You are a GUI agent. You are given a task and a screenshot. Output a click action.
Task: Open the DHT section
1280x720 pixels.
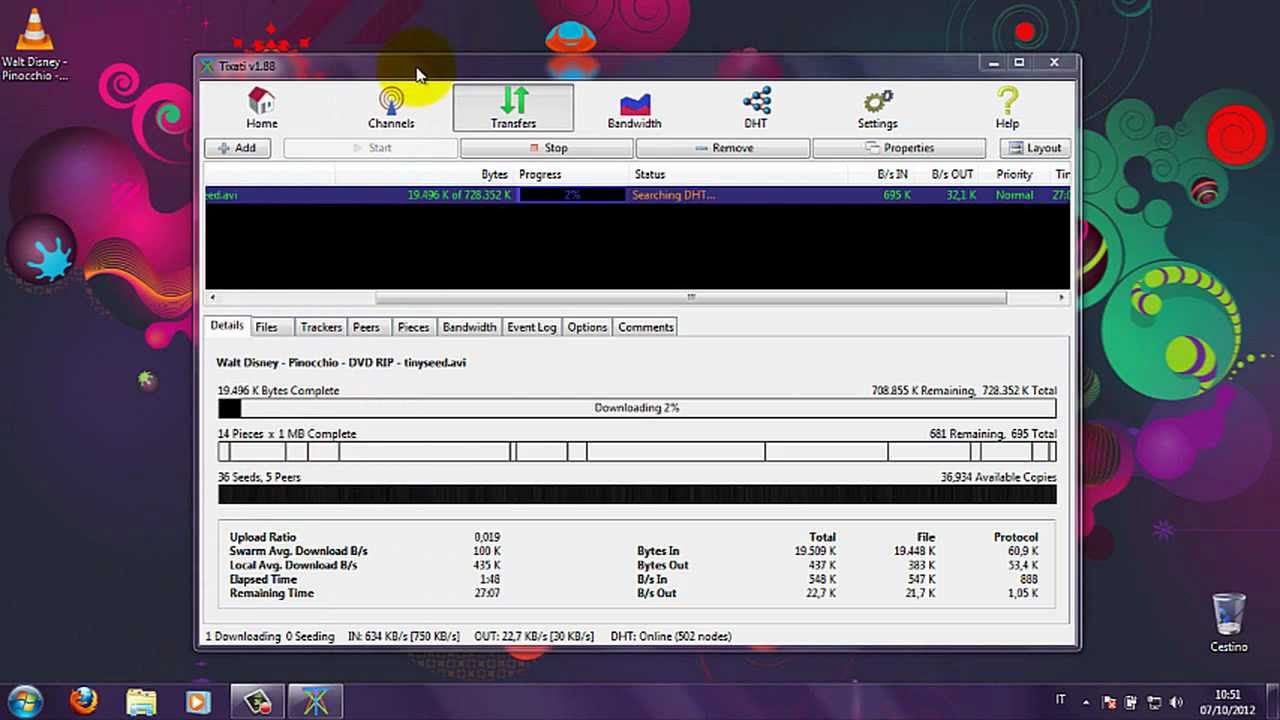[x=755, y=108]
